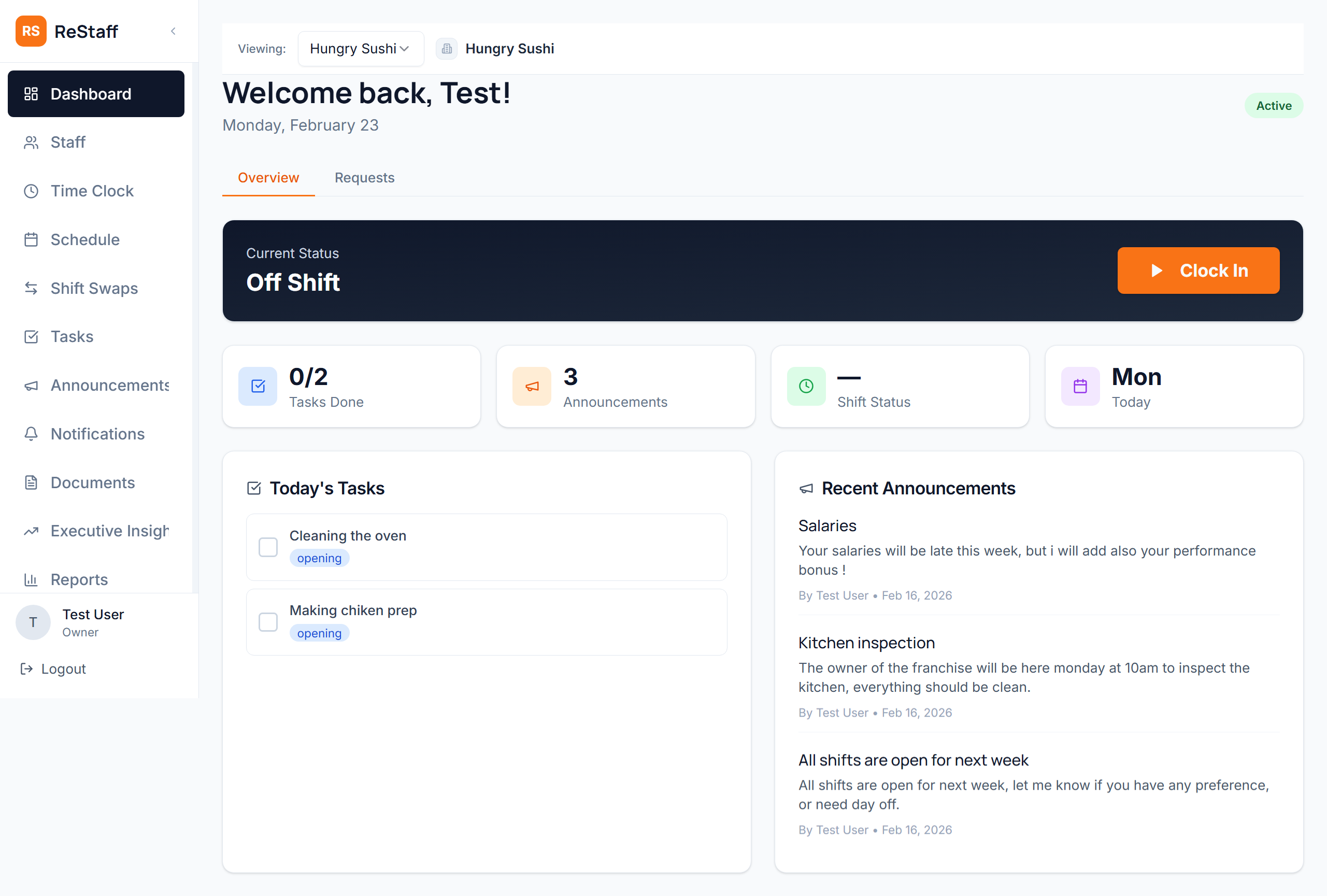The height and width of the screenshot is (896, 1327).
Task: Open Documents using the file icon
Action: (x=32, y=482)
